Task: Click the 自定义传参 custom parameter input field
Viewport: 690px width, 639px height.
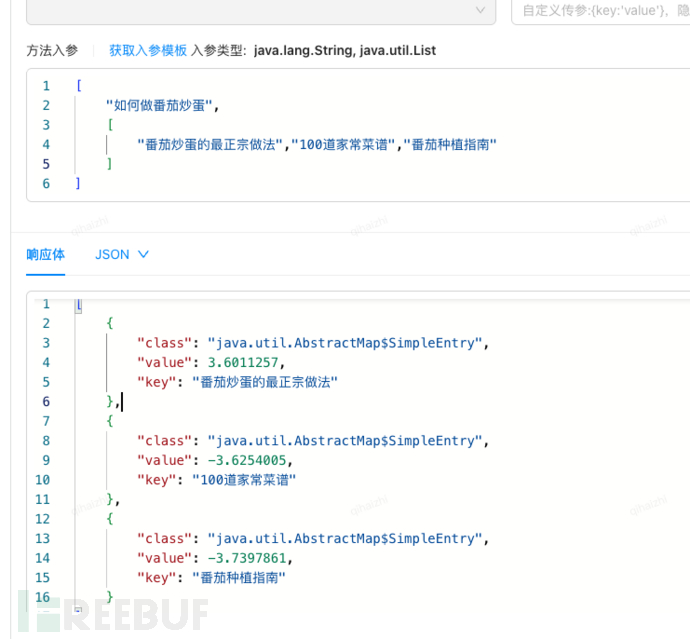Action: coord(600,11)
